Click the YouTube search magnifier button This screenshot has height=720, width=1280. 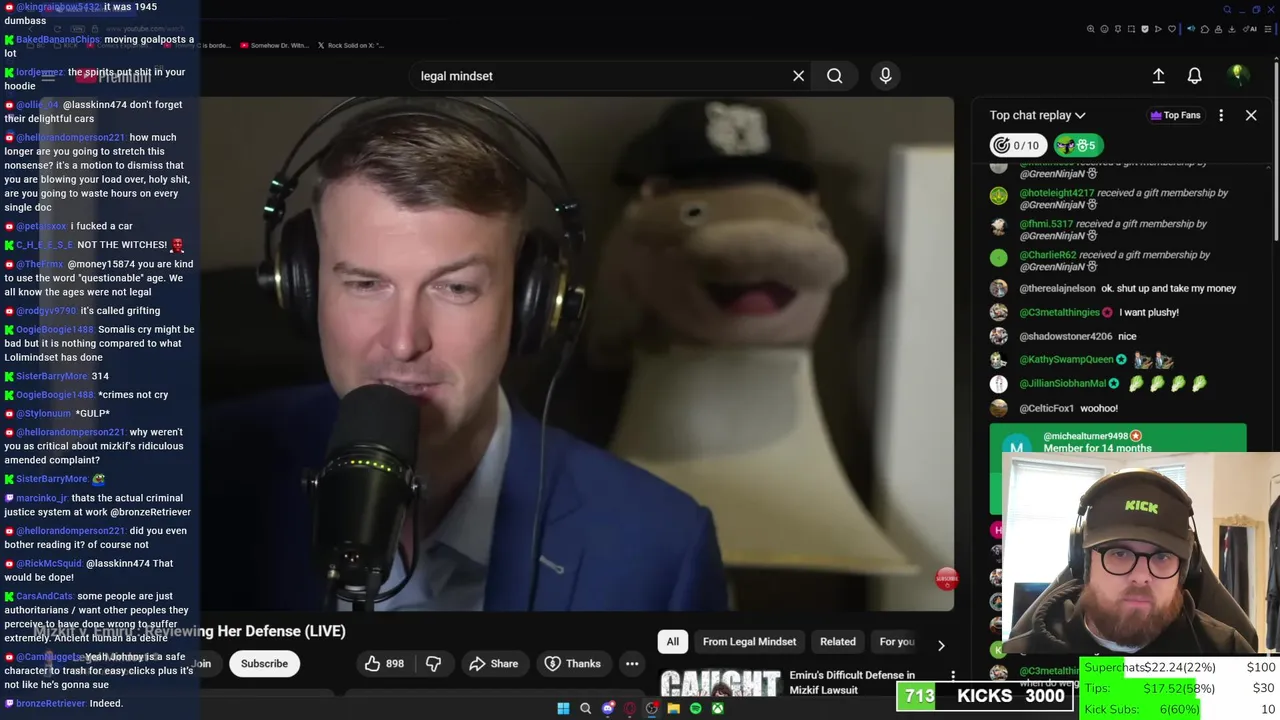834,76
